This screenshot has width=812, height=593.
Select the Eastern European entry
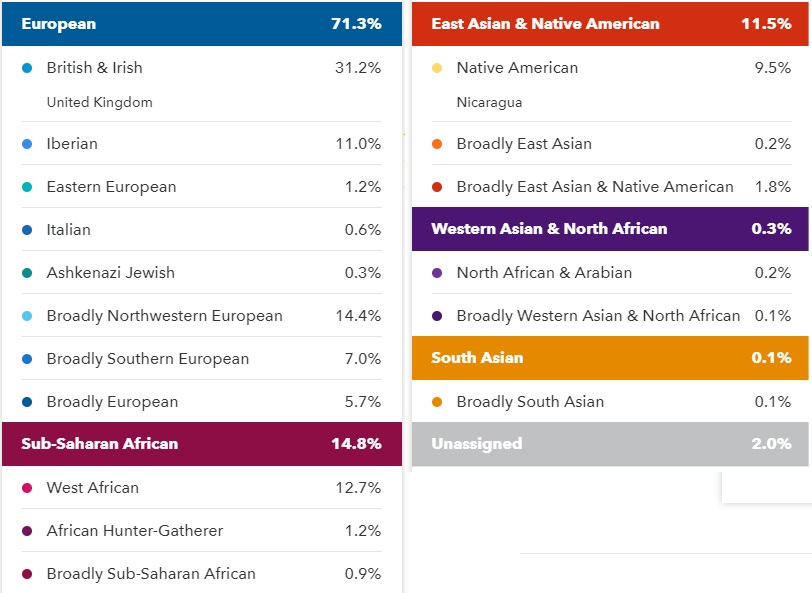tap(202, 186)
